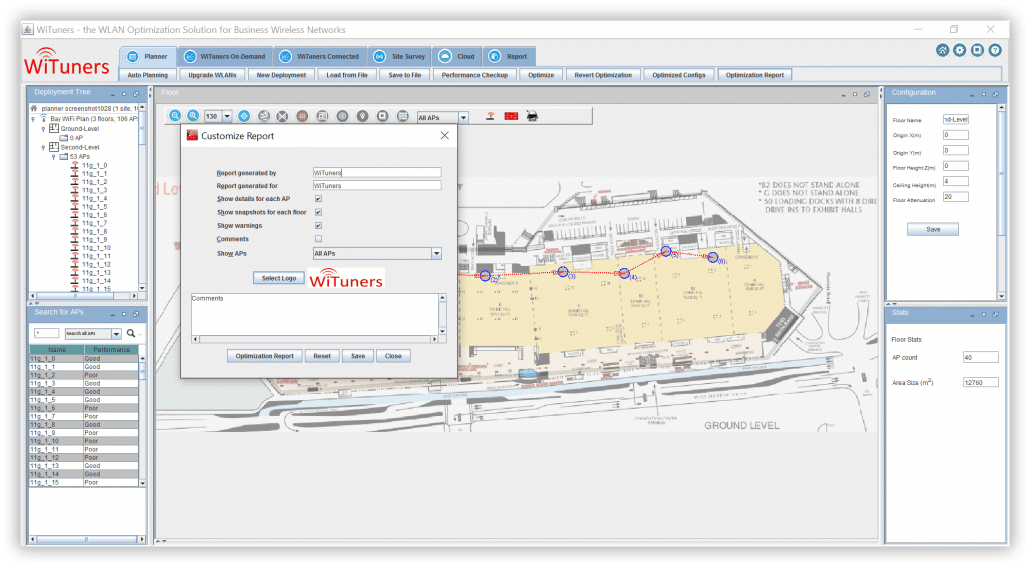Click the Report generated for field
1030x567 pixels.
coord(376,186)
